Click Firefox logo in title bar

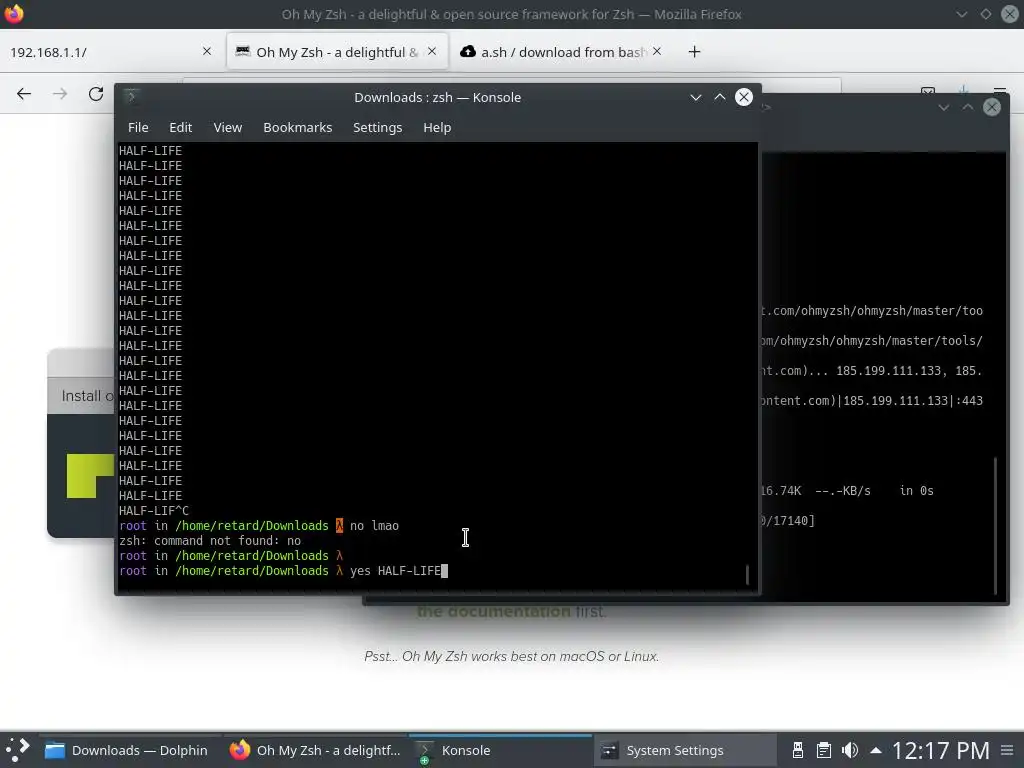click(14, 14)
